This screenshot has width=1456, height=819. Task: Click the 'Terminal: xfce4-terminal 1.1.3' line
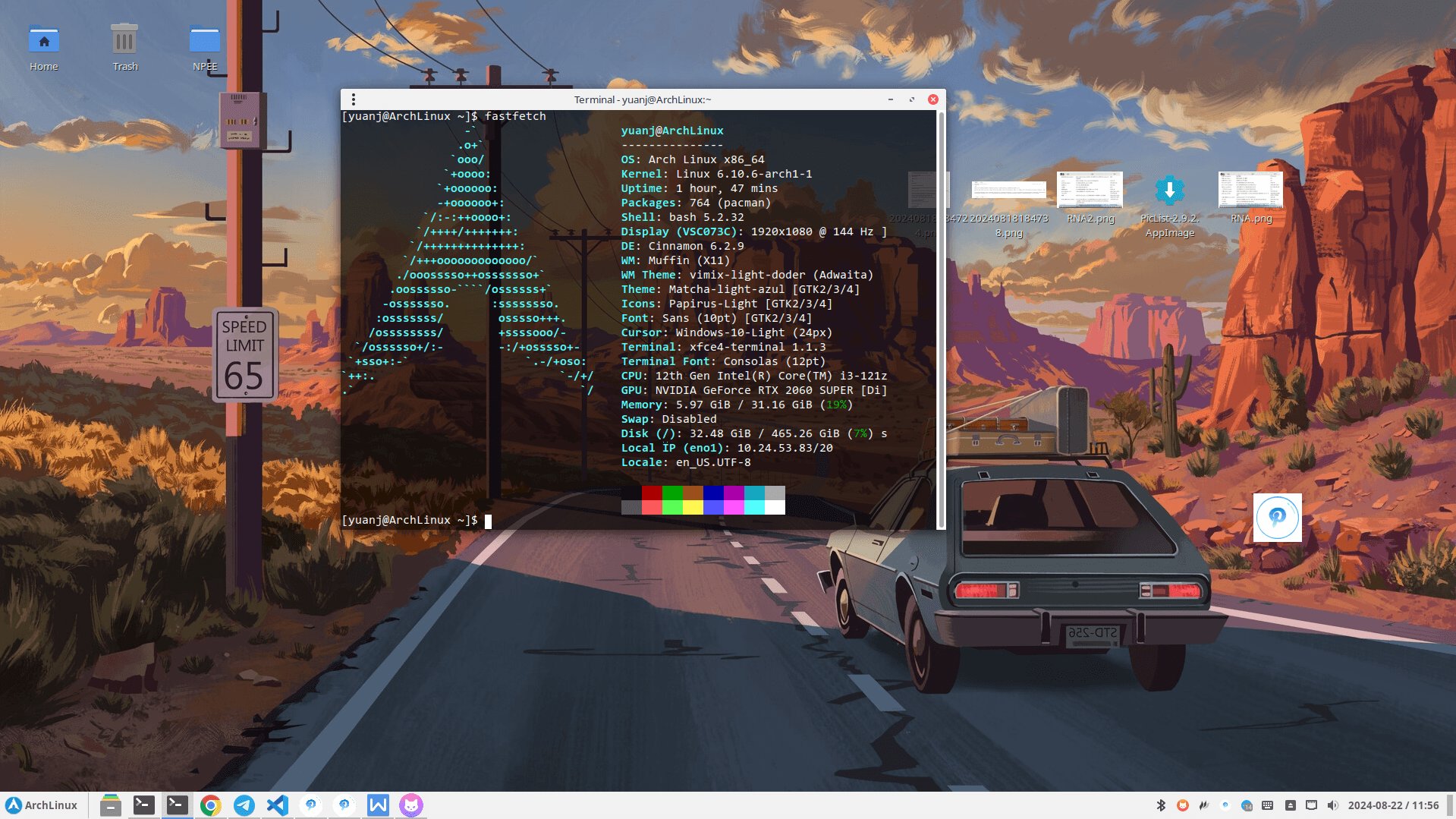(723, 347)
